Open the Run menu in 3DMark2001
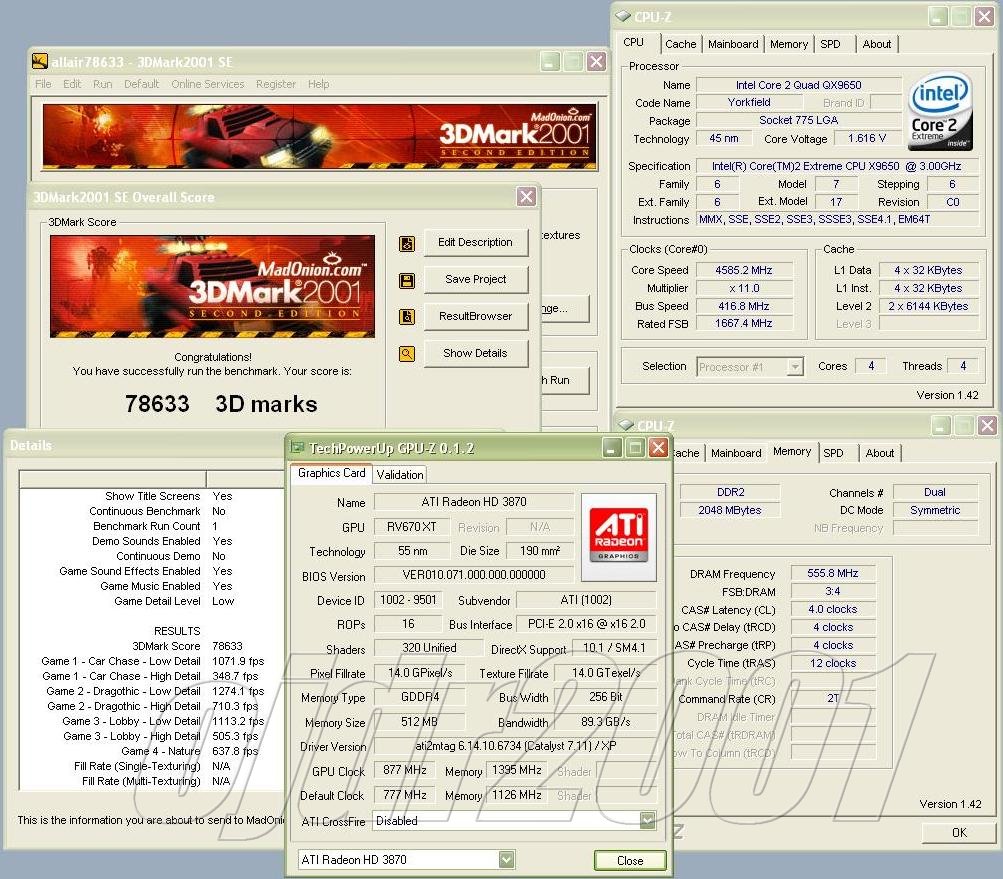Viewport: 1003px width, 879px height. 102,84
